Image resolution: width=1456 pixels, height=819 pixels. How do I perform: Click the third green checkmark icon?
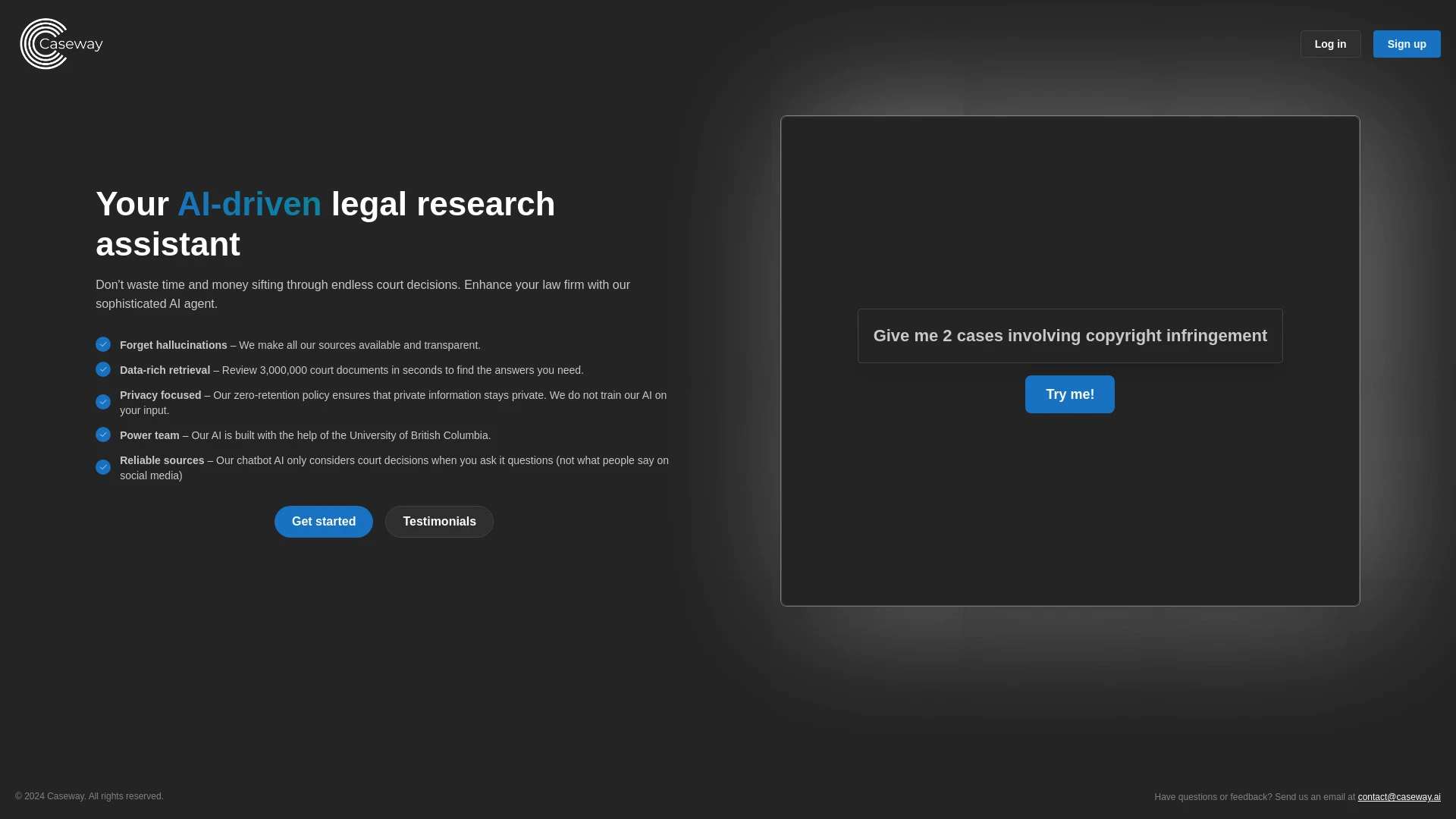[x=103, y=401]
